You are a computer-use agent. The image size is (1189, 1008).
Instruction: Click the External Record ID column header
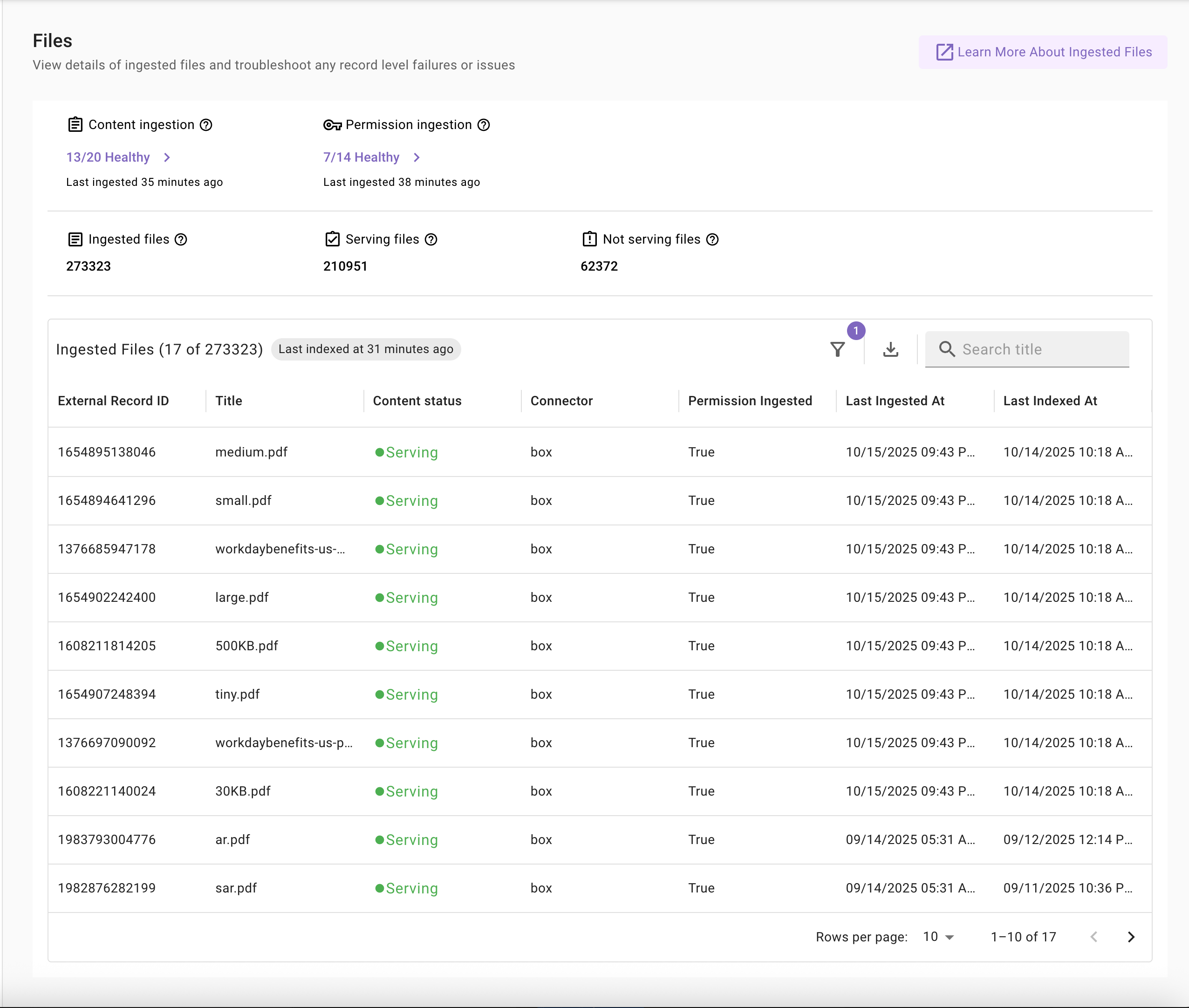click(113, 401)
